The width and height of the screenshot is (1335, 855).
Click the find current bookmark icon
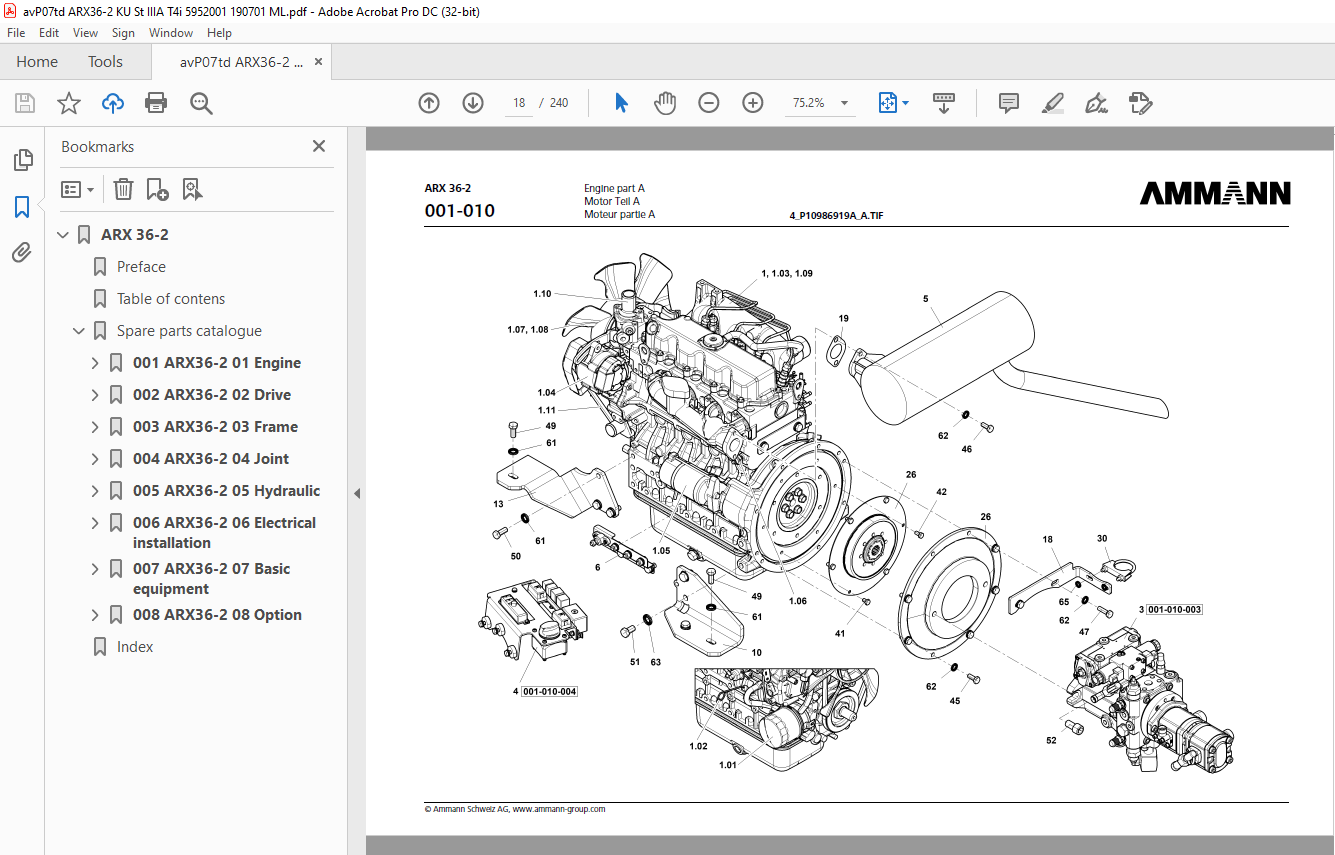[192, 189]
